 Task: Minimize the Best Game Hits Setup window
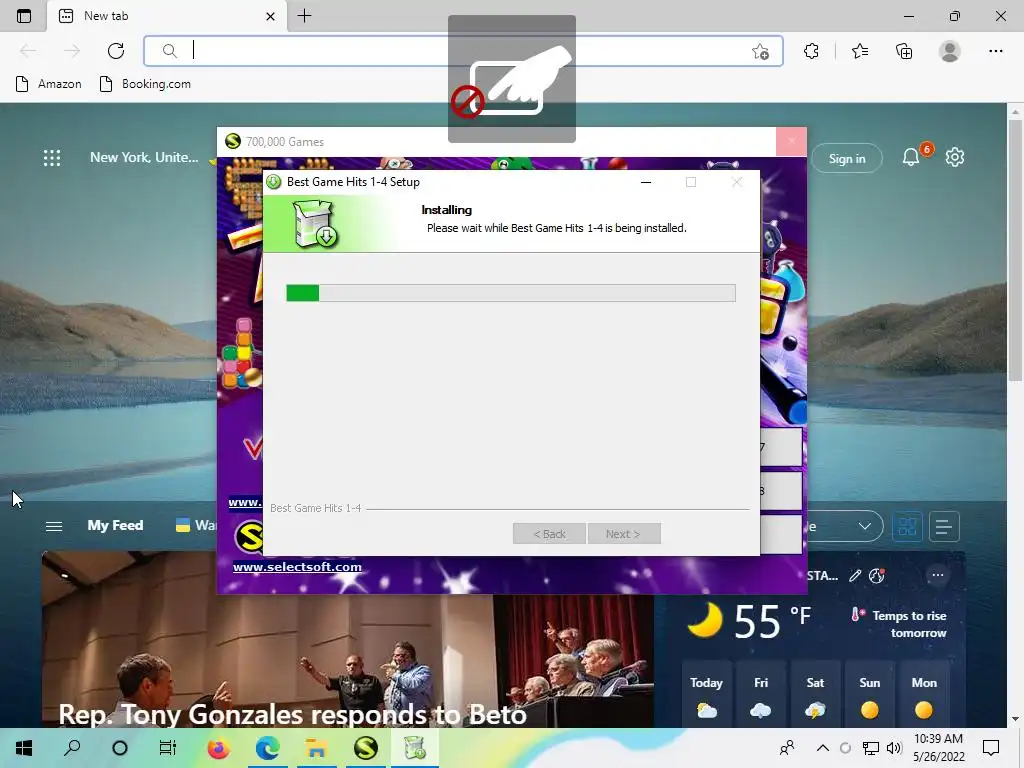coord(646,182)
